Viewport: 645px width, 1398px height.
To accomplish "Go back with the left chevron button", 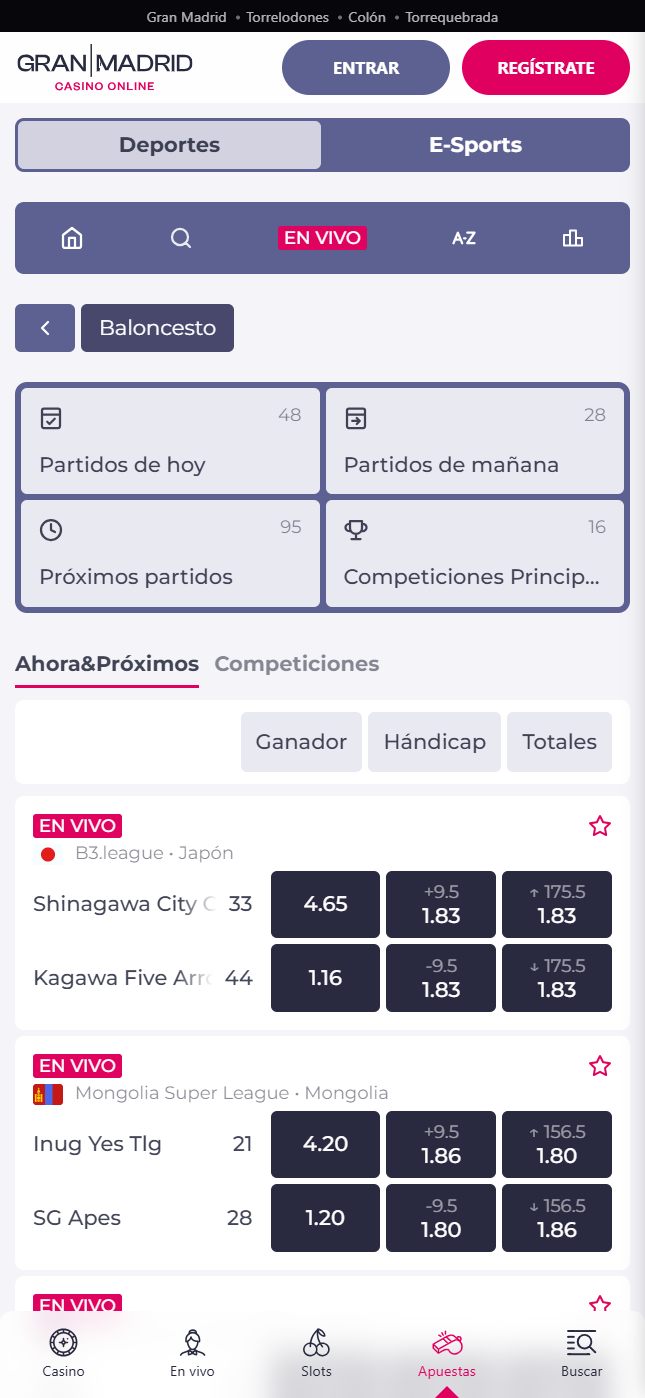I will [45, 328].
